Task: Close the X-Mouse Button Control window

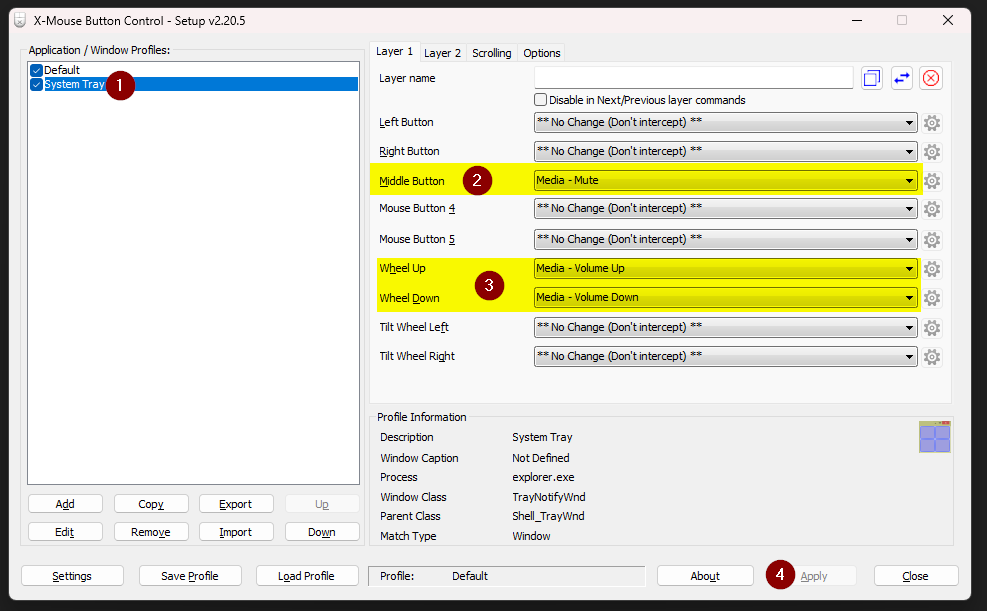Action: point(948,20)
